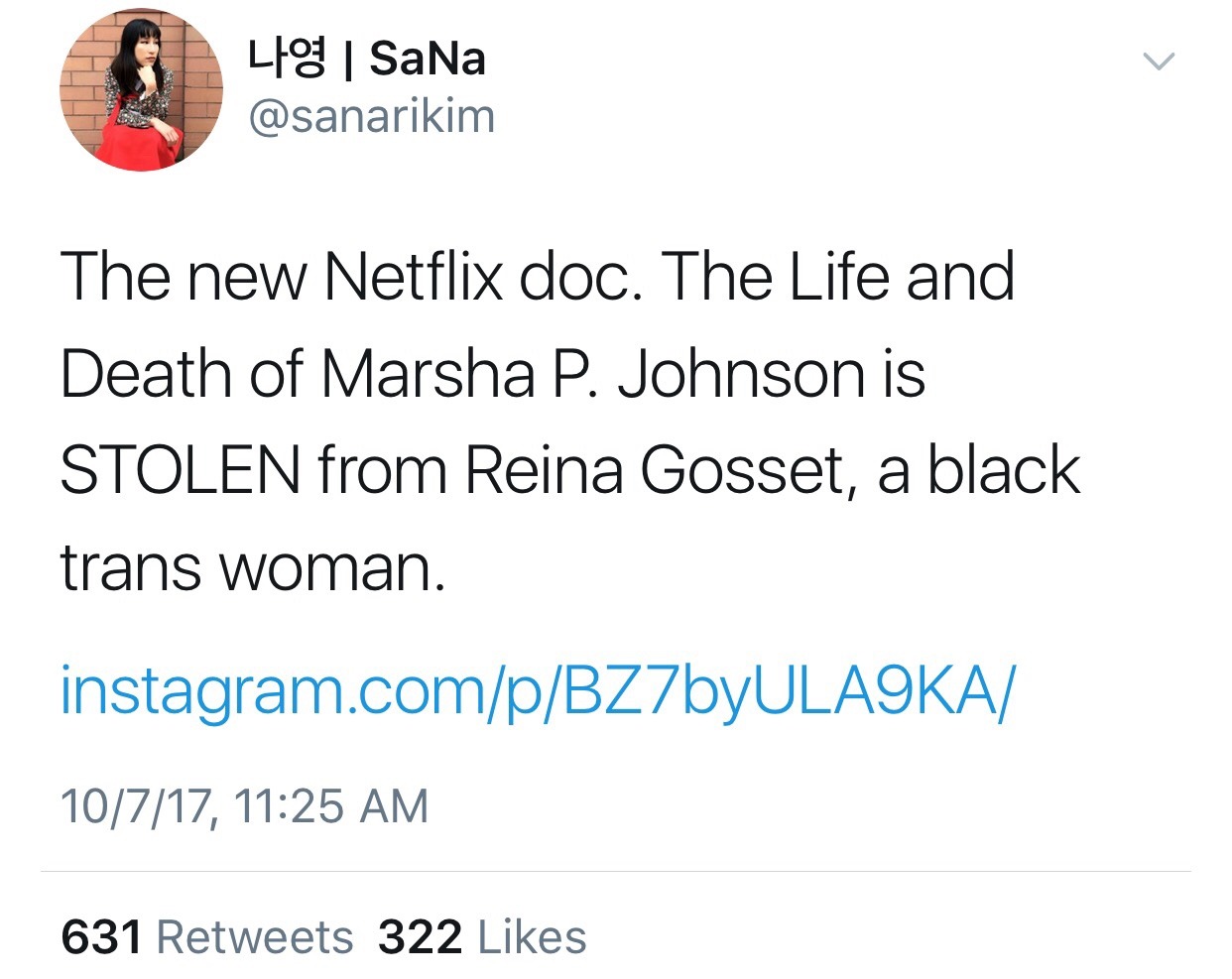
Task: Click "trans woman." at tweet end
Action: 253,568
